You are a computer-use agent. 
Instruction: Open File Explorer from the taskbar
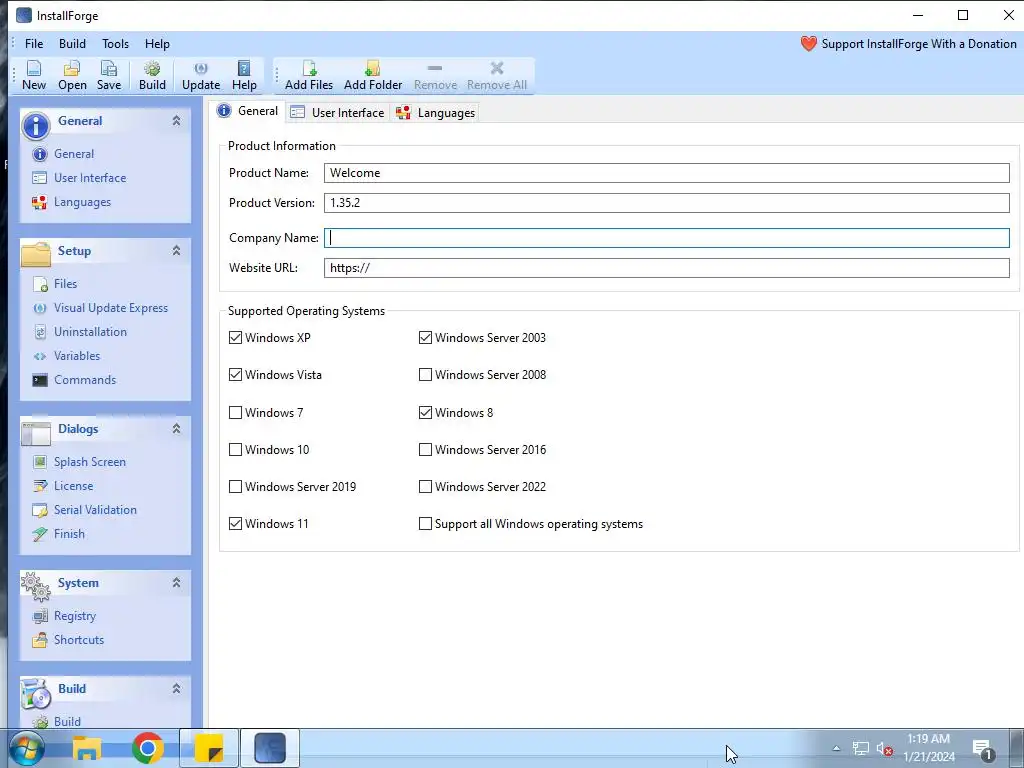87,748
